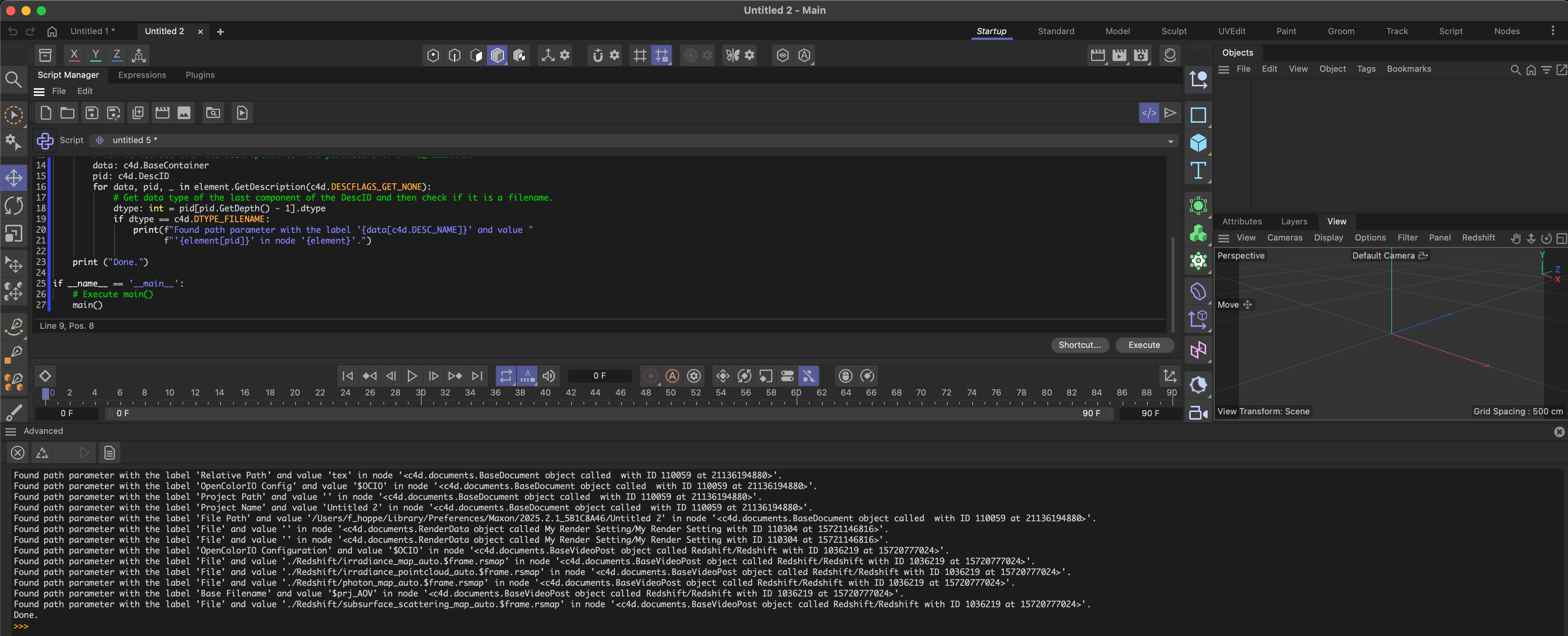Screen dimensions: 1568x636
Task: Run the script with the Execute Script icon
Action: coord(242,113)
